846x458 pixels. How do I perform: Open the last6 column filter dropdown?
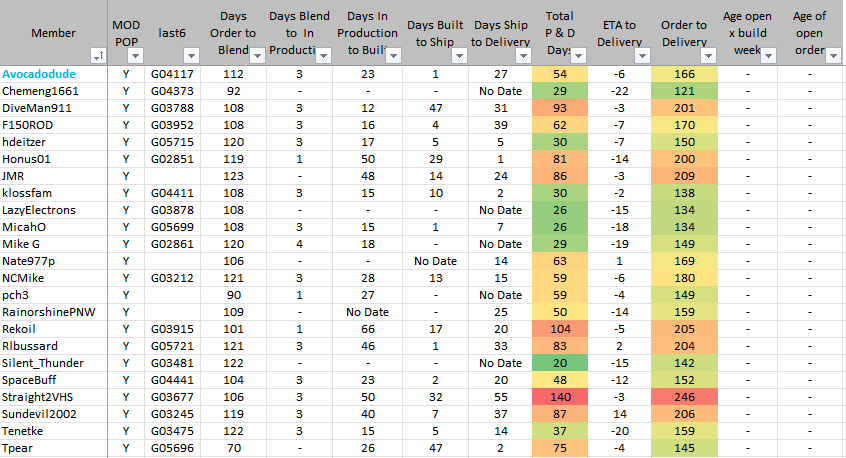pos(192,56)
